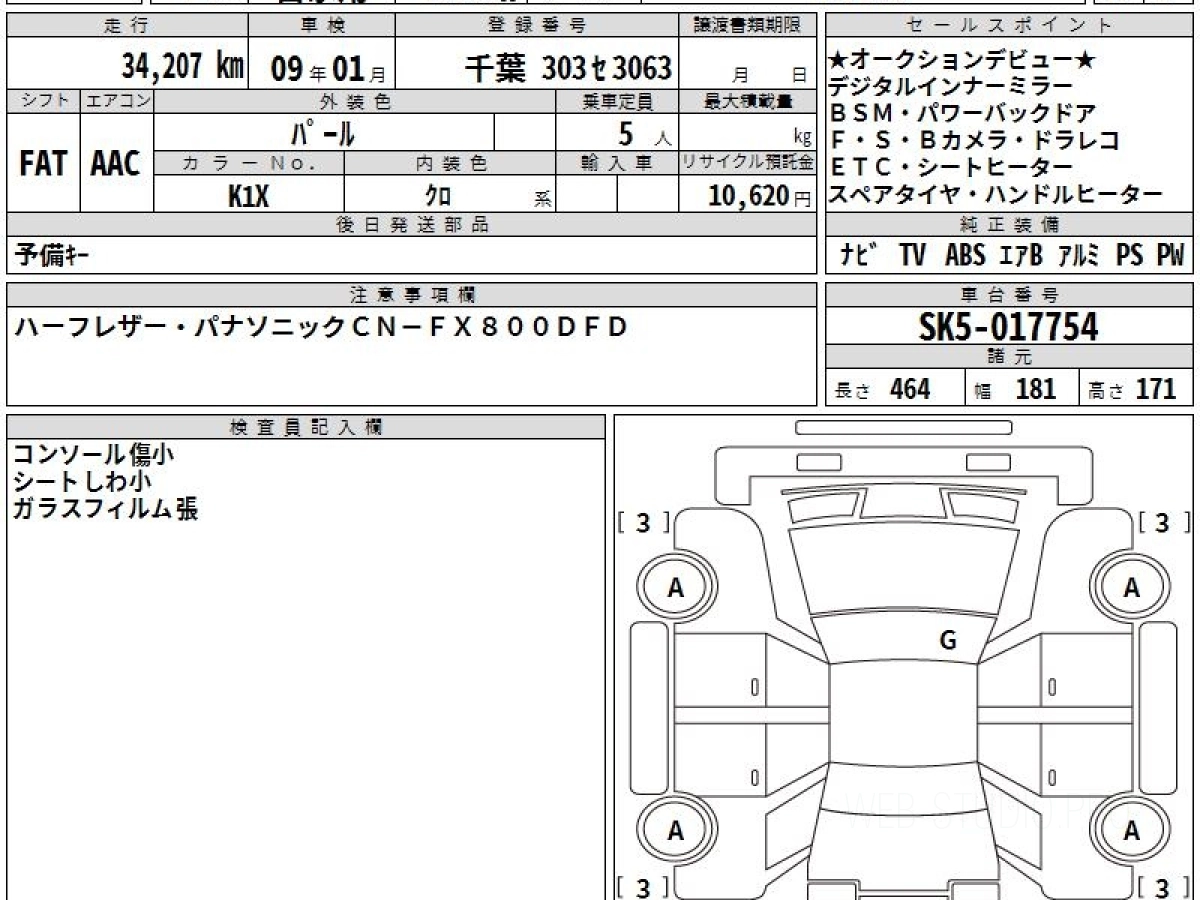Click the 注意事項欄 header

tap(412, 295)
